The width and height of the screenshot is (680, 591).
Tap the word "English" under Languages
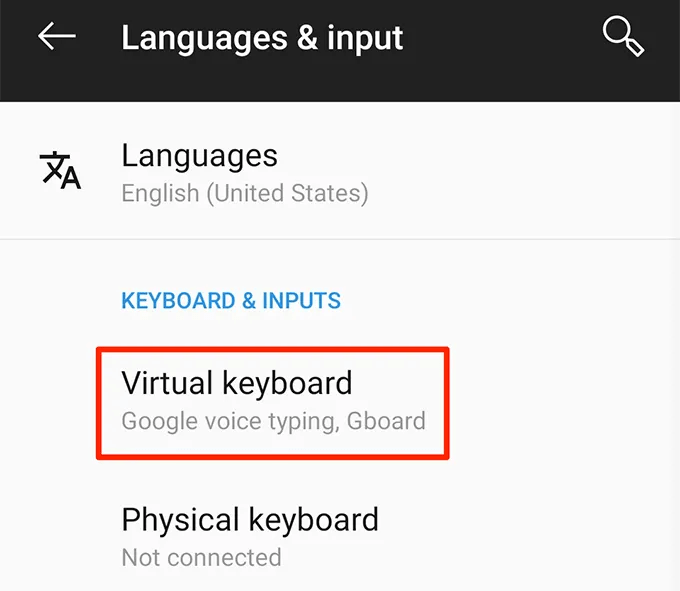(x=160, y=192)
